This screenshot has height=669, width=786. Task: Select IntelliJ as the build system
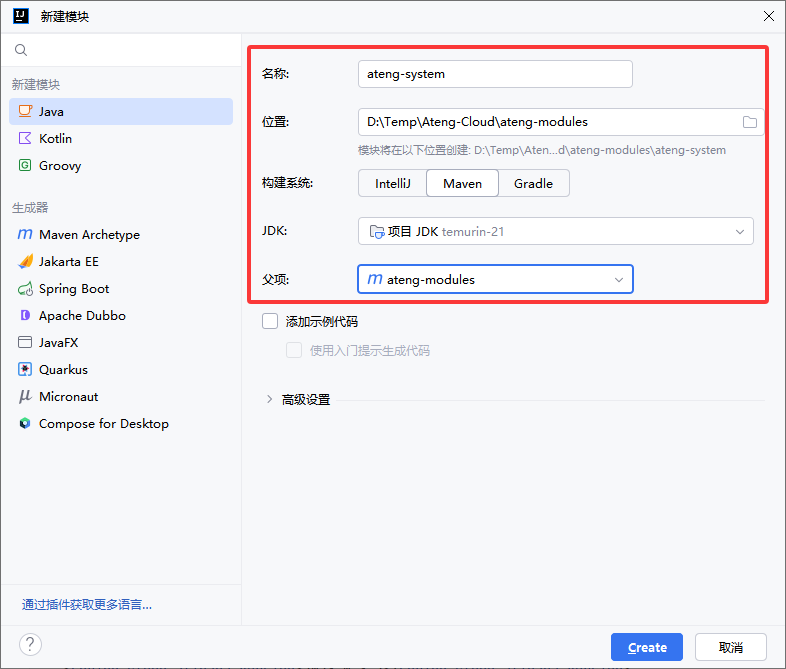tap(392, 184)
